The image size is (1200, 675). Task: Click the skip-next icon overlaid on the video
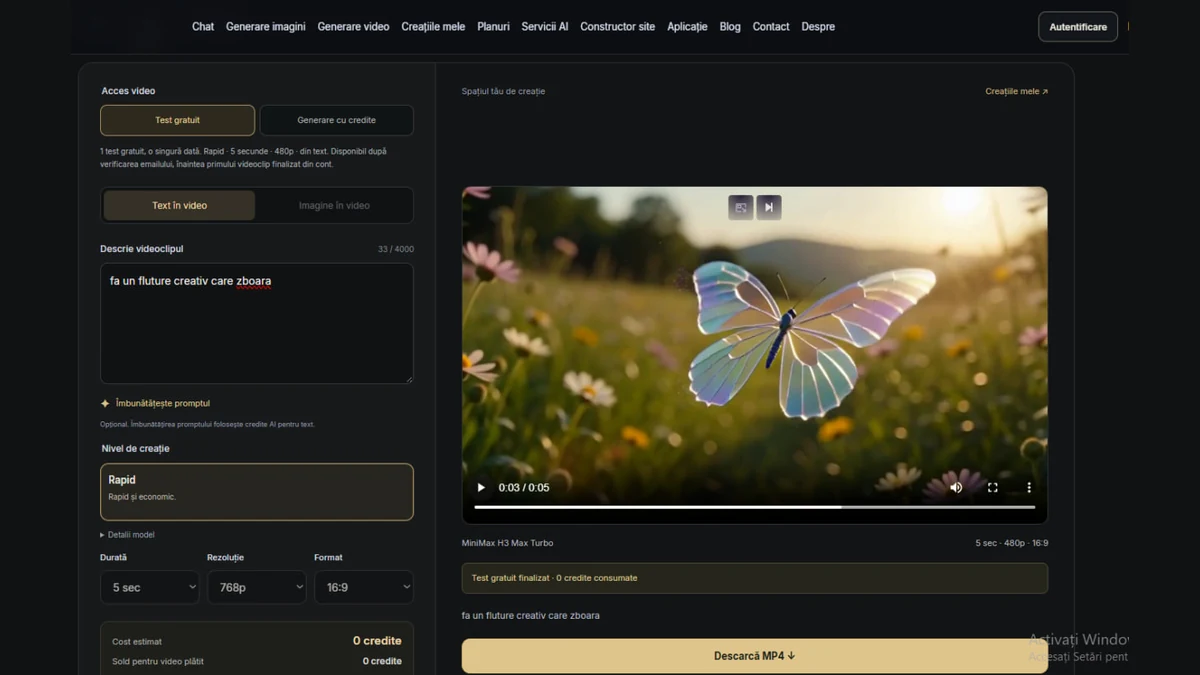(769, 207)
